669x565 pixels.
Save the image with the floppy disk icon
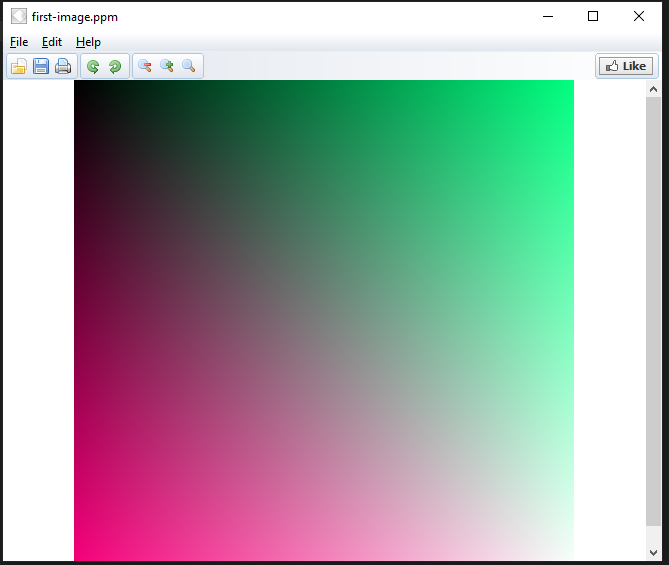tap(41, 67)
